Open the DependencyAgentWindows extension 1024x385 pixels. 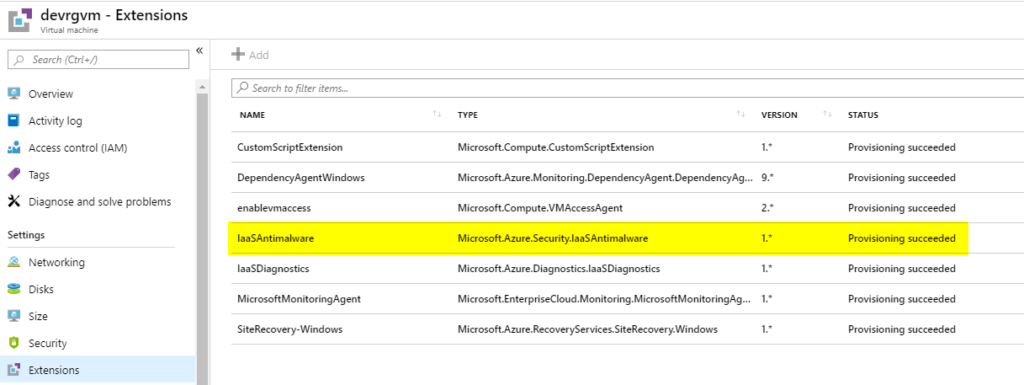[627, 177]
